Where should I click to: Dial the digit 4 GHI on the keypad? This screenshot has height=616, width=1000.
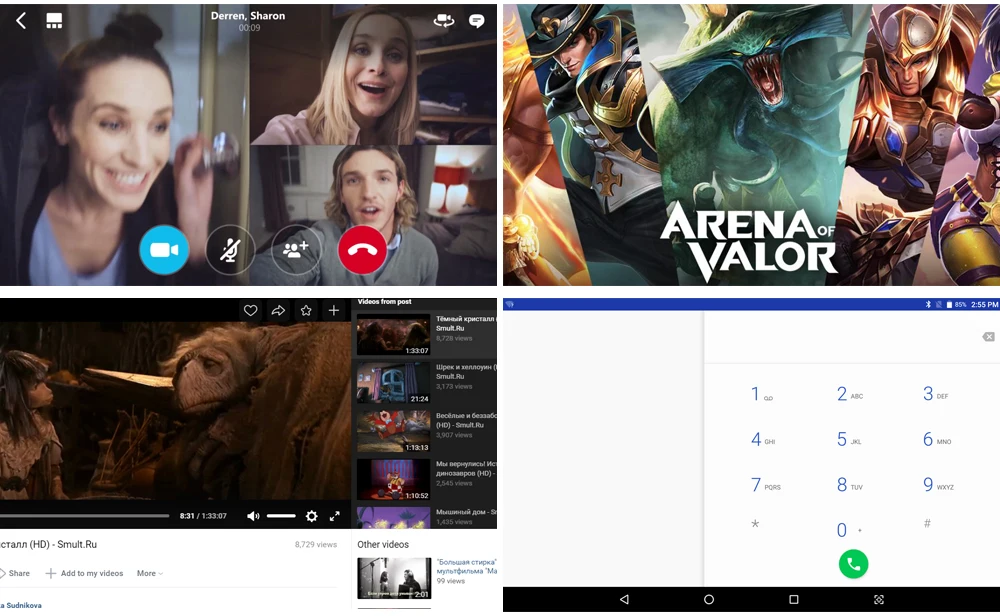pos(763,439)
